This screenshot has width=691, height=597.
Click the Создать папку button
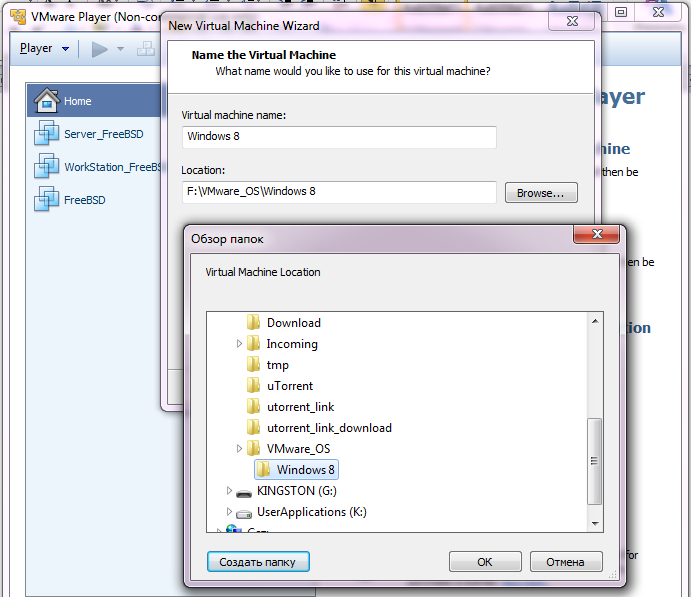click(x=258, y=562)
